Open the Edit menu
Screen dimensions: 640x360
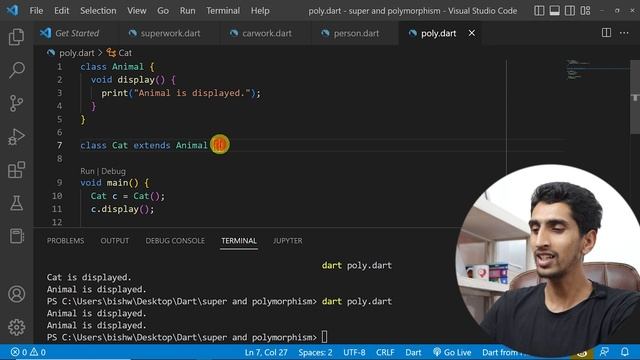pyautogui.click(x=62, y=11)
